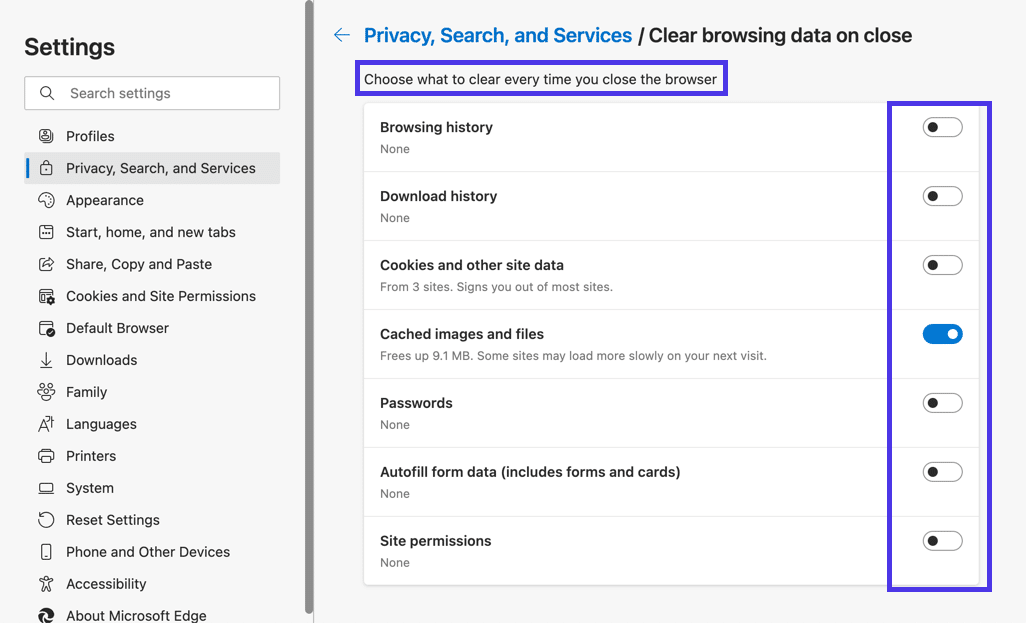Turn on the Passwords clearing toggle
The height and width of the screenshot is (623, 1026).
(942, 402)
